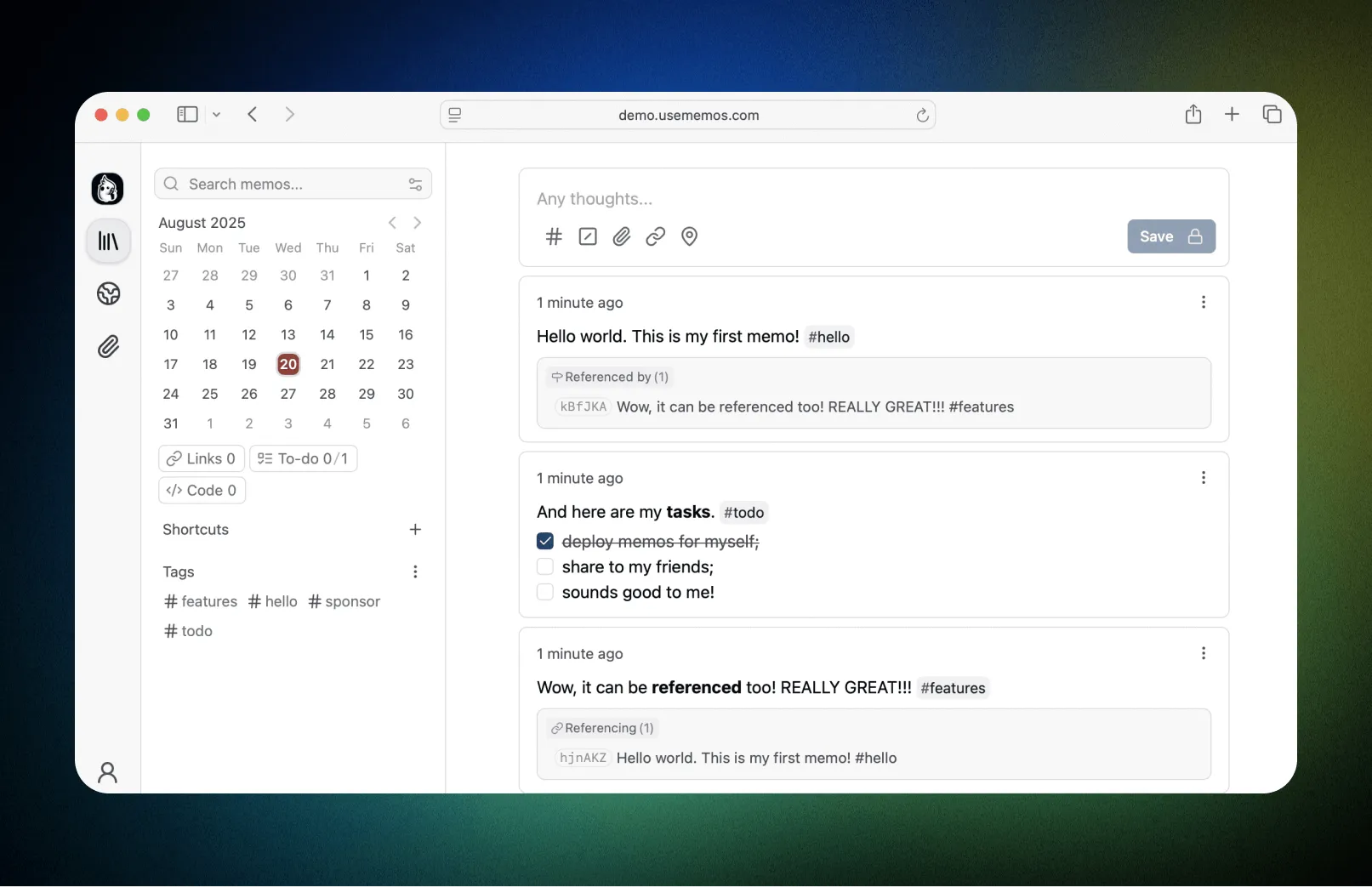Open the memos library sidebar icon
The width and height of the screenshot is (1372, 887).
tap(108, 242)
